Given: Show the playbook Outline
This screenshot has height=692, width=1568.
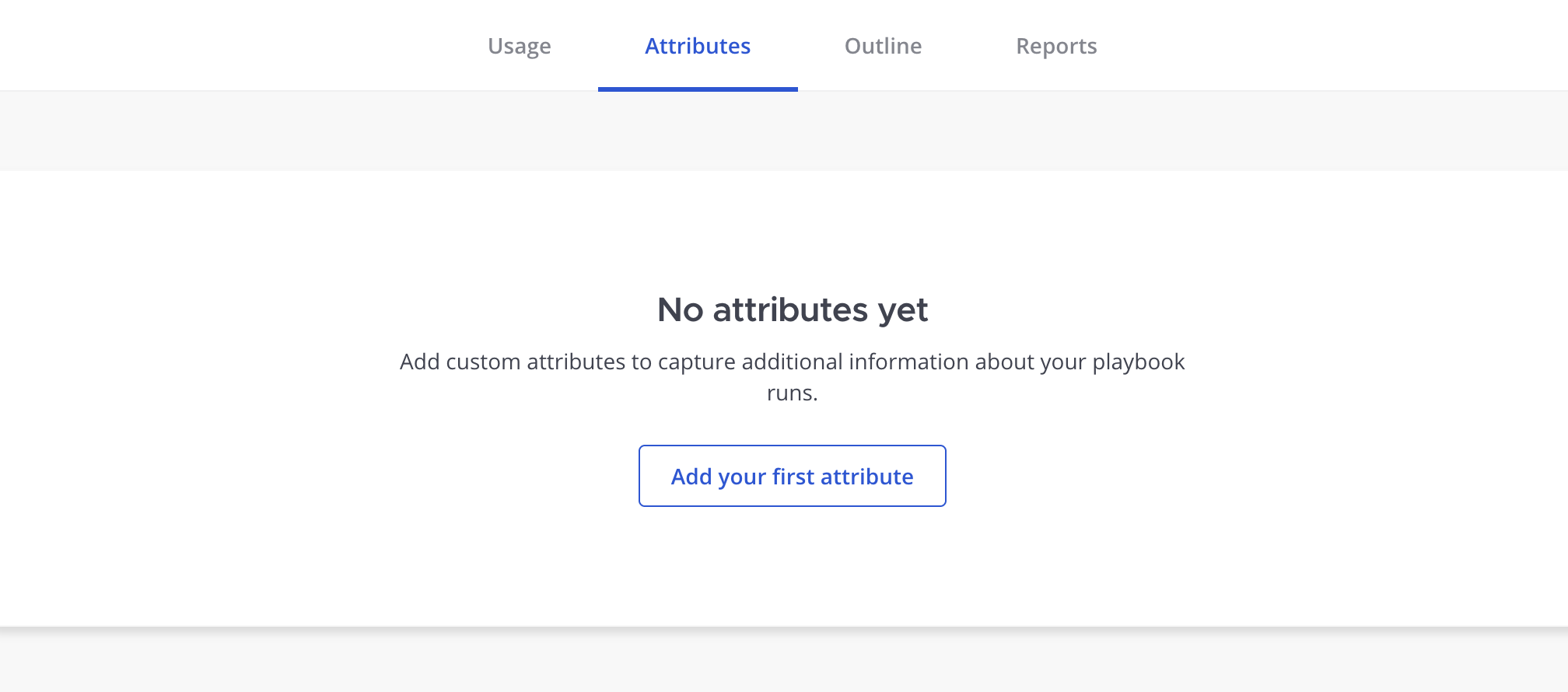Looking at the screenshot, I should click(x=883, y=46).
